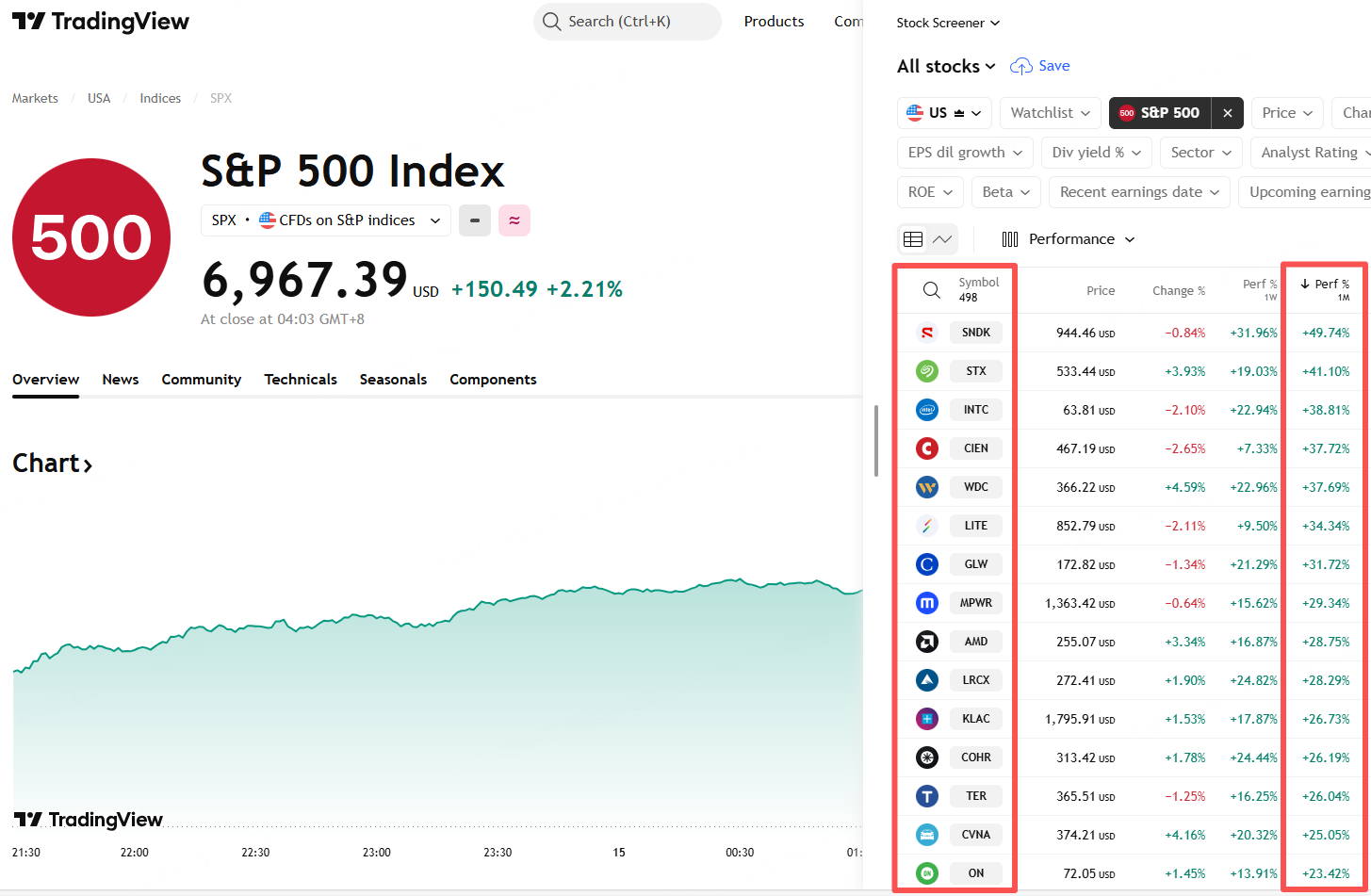This screenshot has height=896, width=1371.
Task: Click the gray dash icon beside SPX selector
Action: pos(475,220)
